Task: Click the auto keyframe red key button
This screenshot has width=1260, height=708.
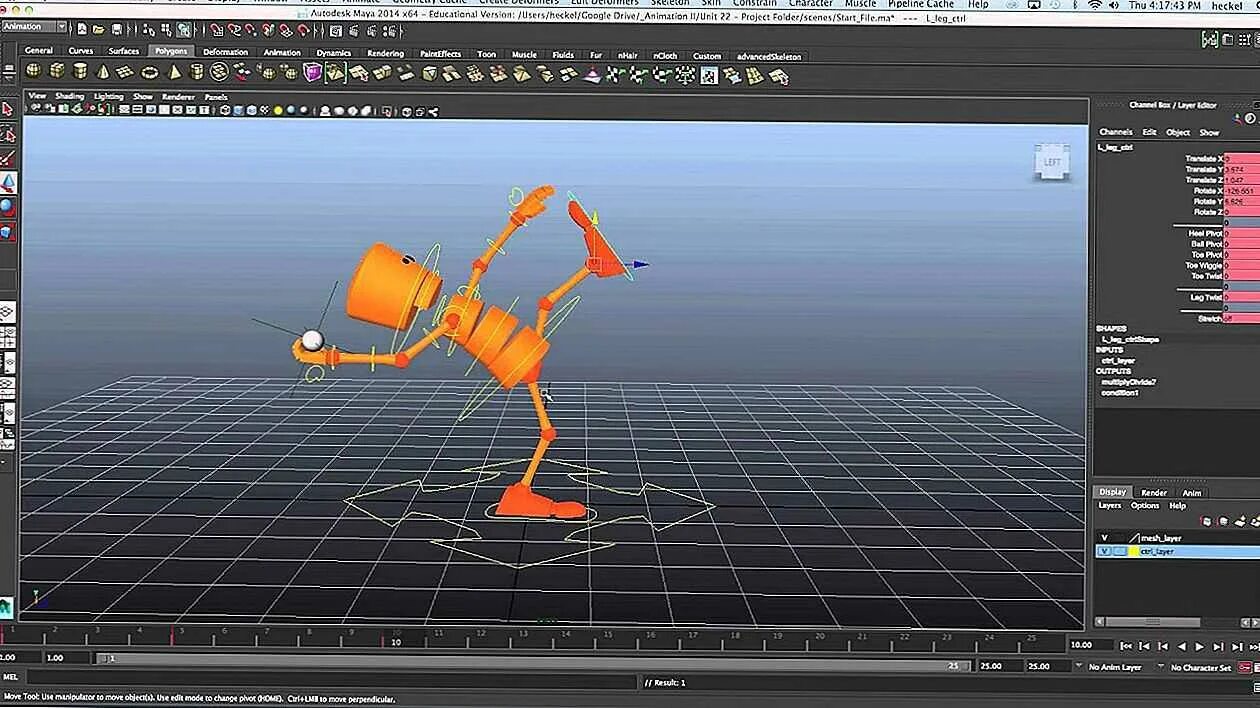Action: coord(1245,667)
